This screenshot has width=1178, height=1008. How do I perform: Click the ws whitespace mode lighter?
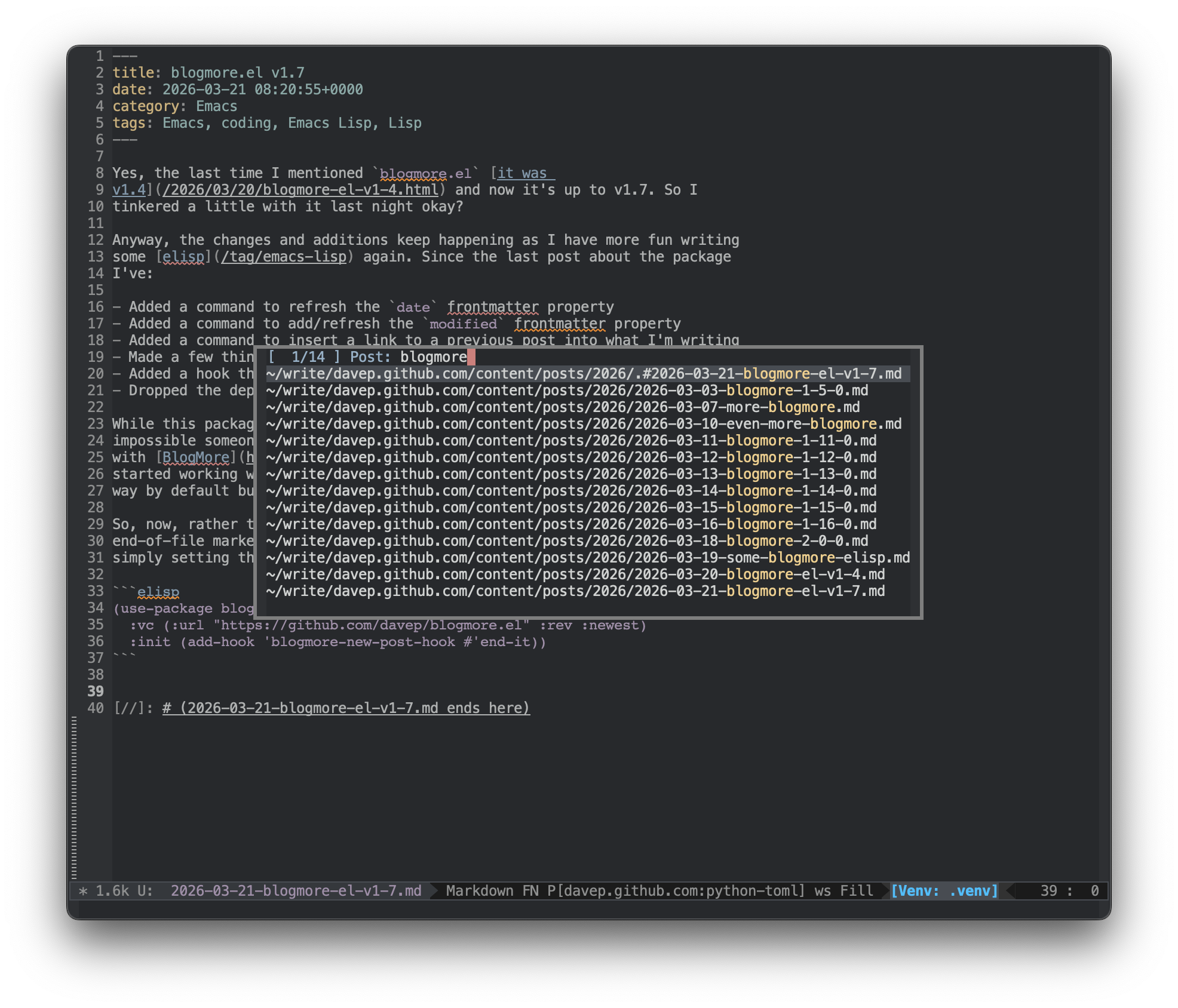[823, 891]
